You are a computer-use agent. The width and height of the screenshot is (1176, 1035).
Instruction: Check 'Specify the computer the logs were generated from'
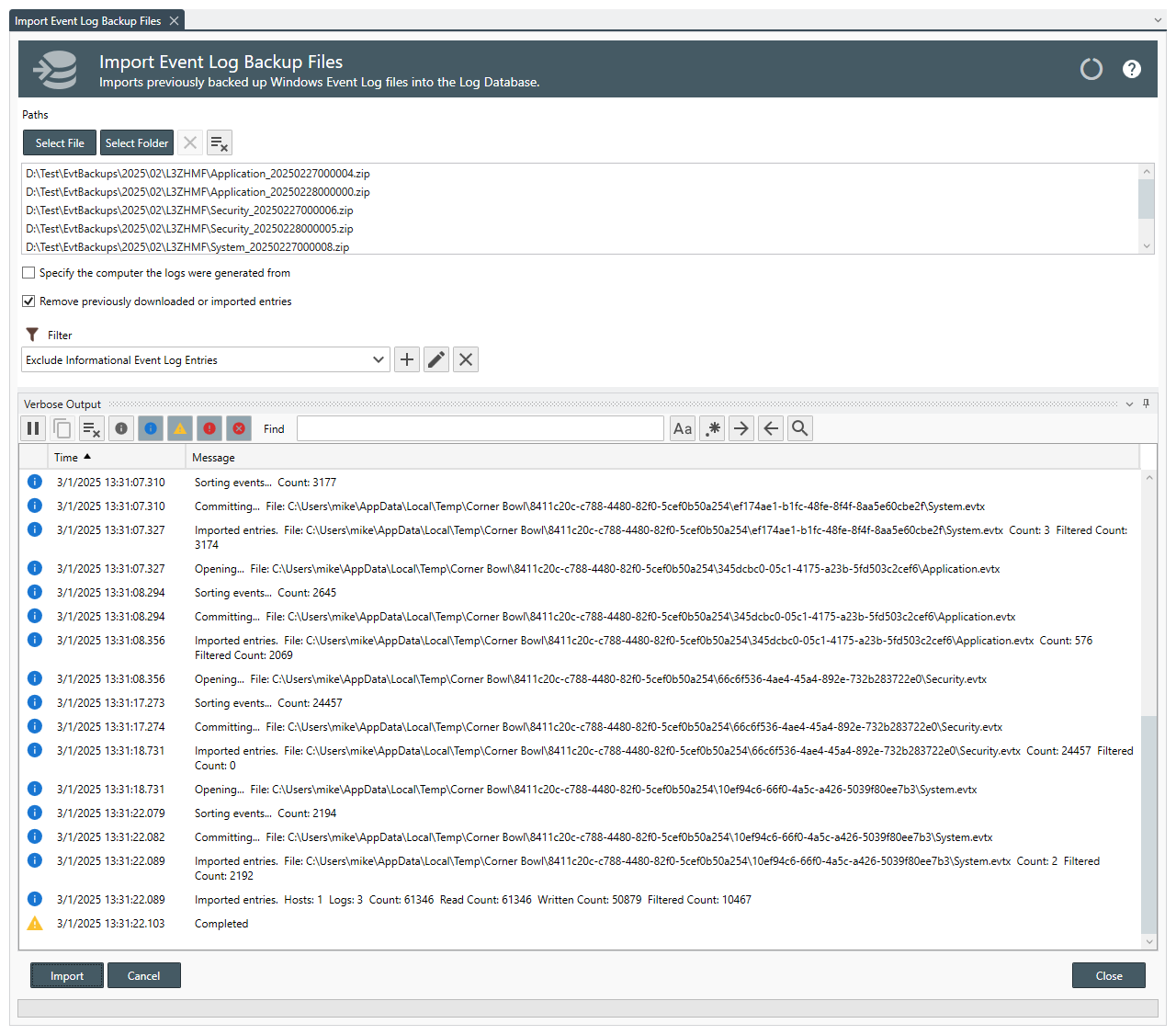(x=28, y=273)
